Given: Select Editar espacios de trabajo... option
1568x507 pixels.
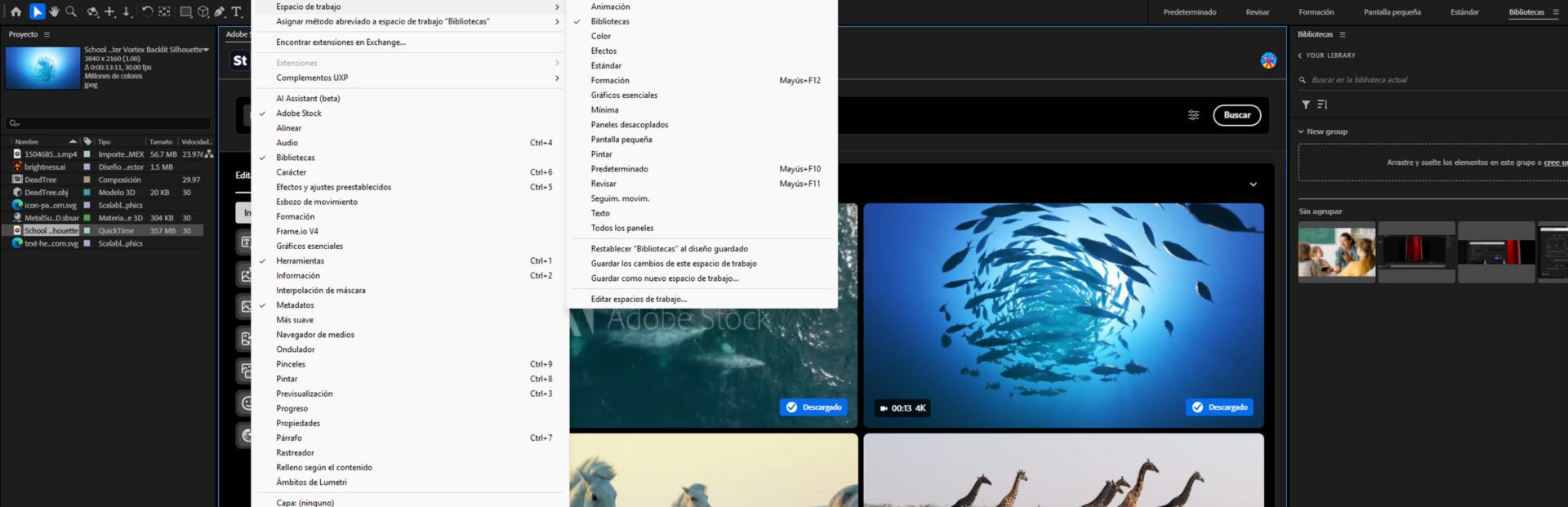Looking at the screenshot, I should point(702,300).
